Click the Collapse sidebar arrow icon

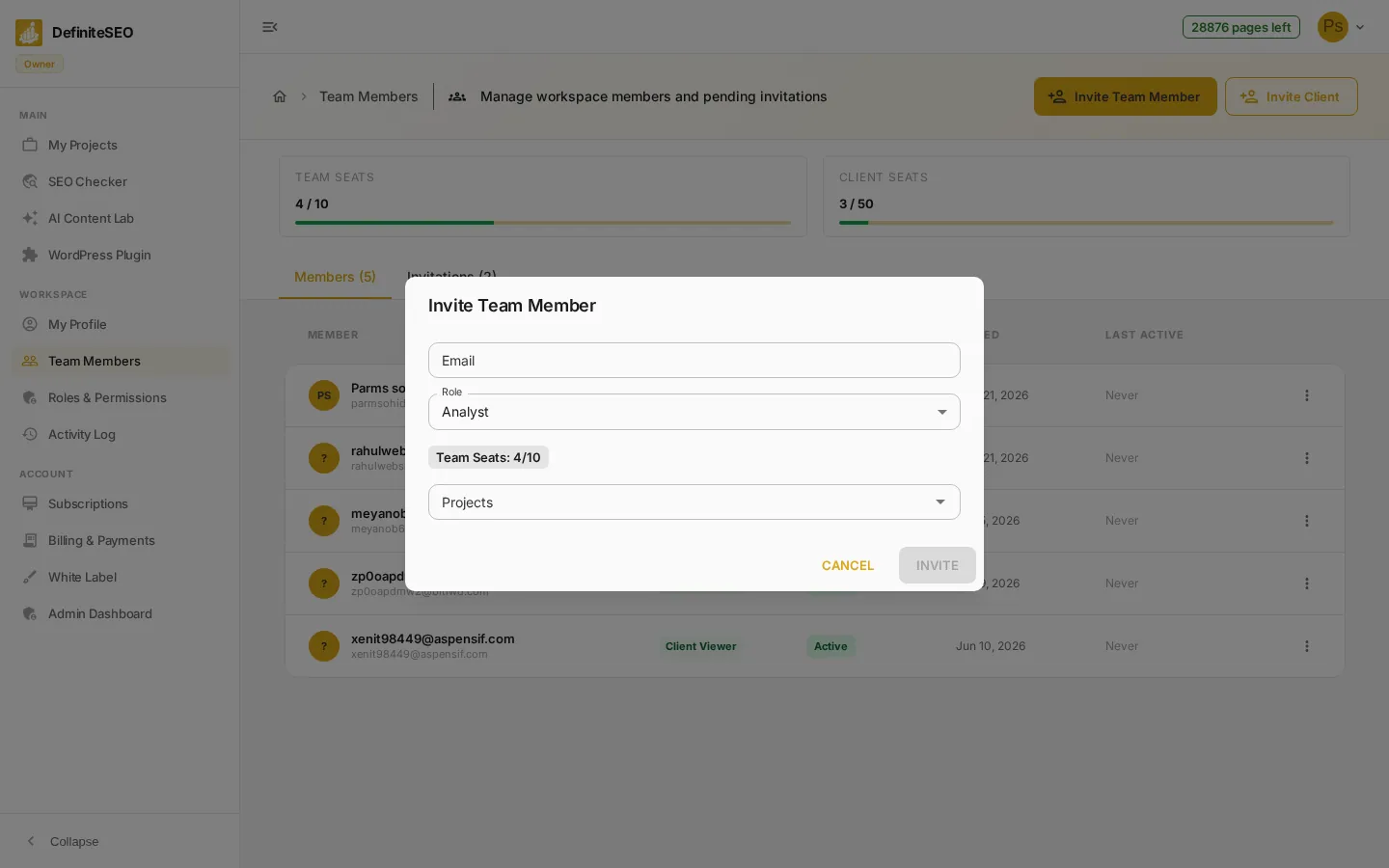point(31,841)
